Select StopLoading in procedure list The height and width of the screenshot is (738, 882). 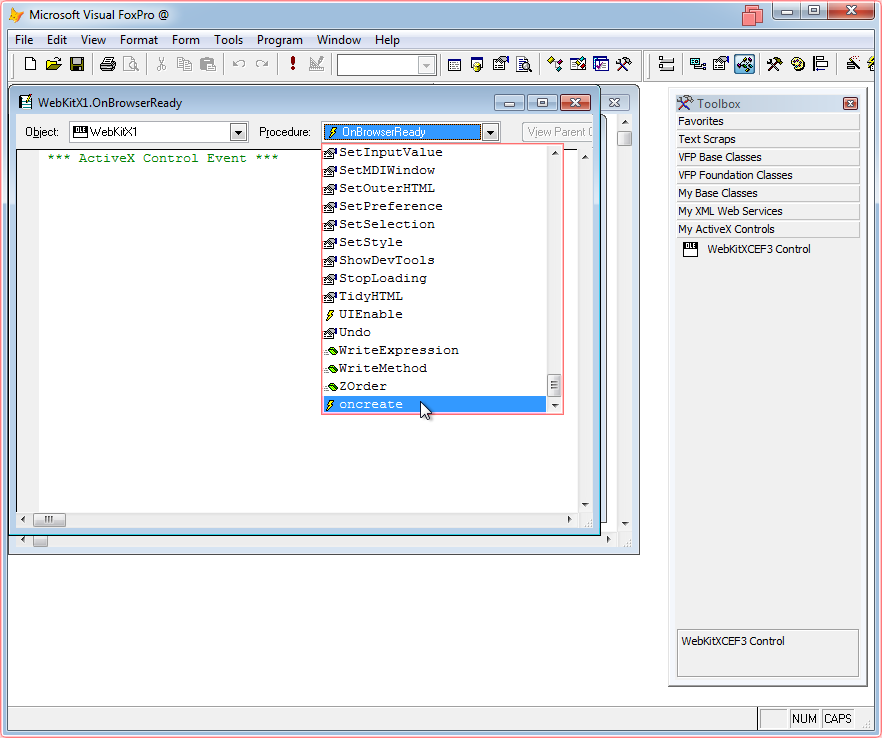[x=434, y=278]
